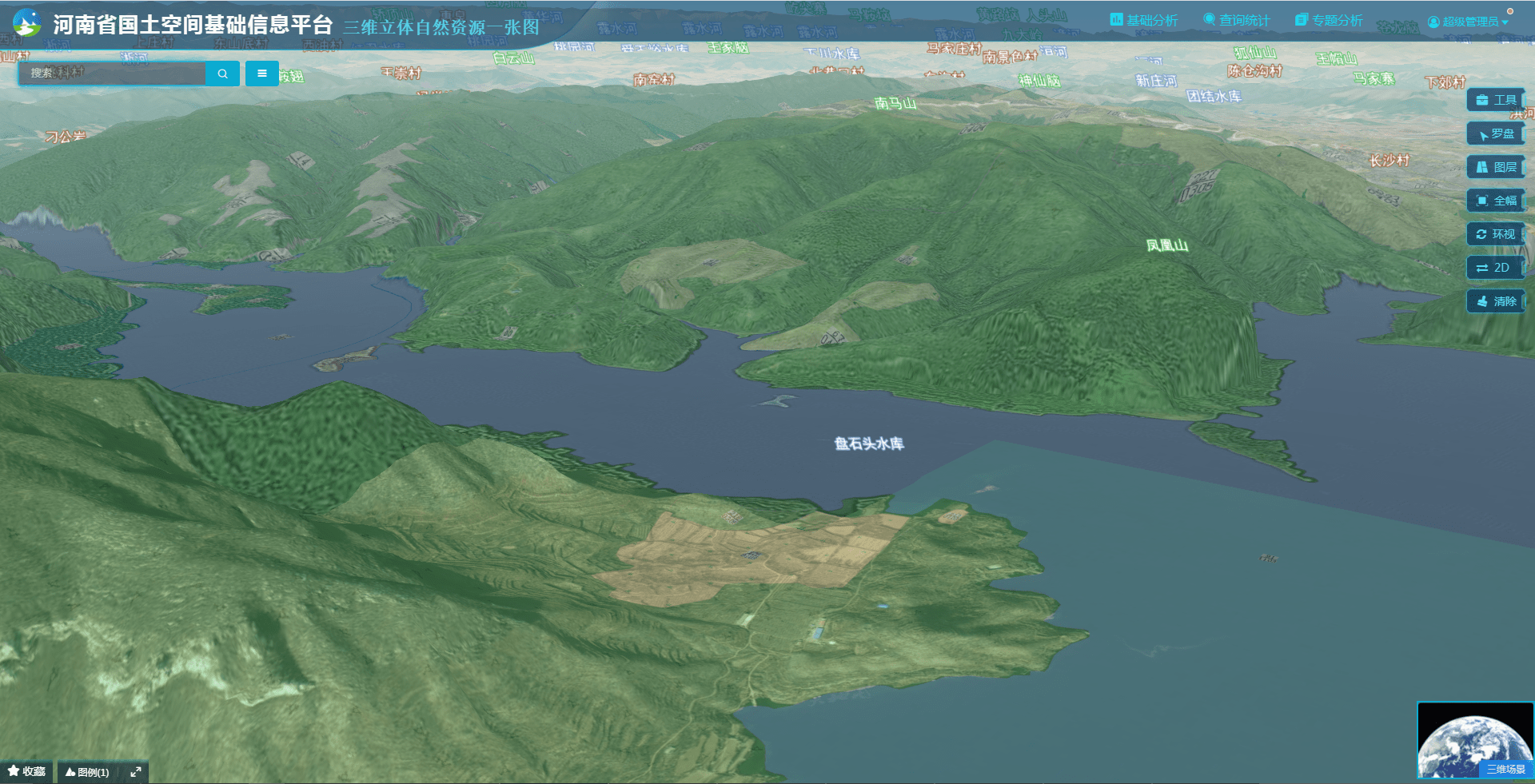Viewport: 1535px width, 784px height.
Task: Click the 三维场景 globe thumbnail
Action: 1474,739
